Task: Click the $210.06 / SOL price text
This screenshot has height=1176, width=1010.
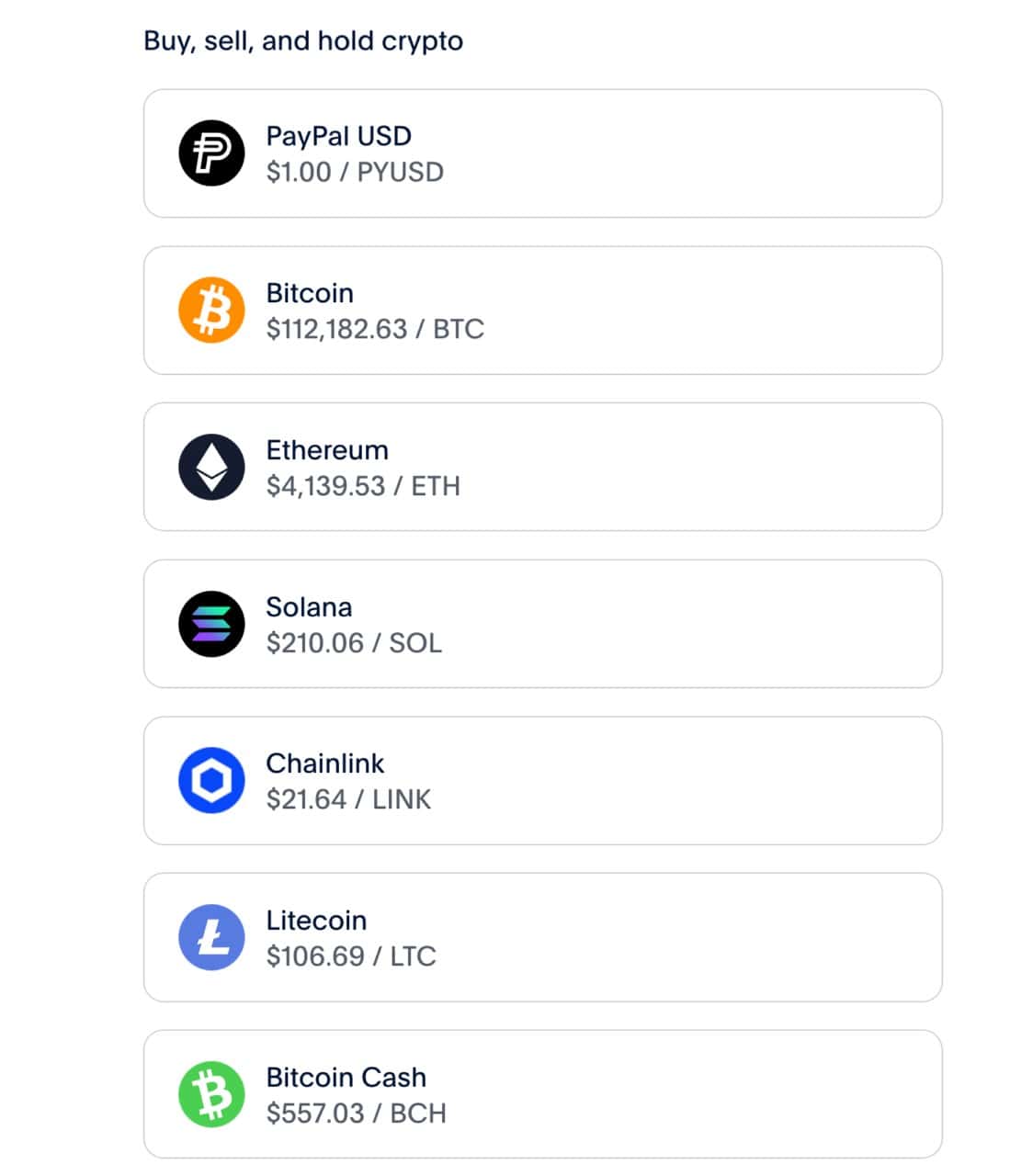Action: pos(354,643)
